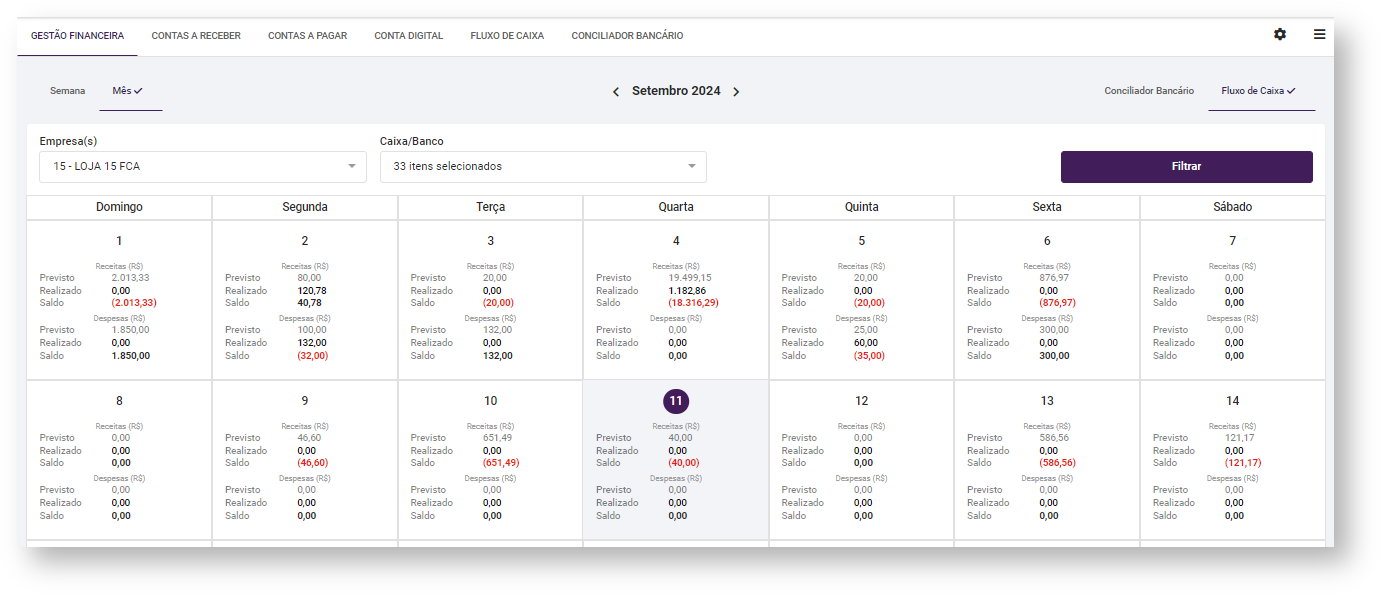Select Fluxo de Caixa view toggle
The height and width of the screenshot is (595, 1382).
(1257, 91)
